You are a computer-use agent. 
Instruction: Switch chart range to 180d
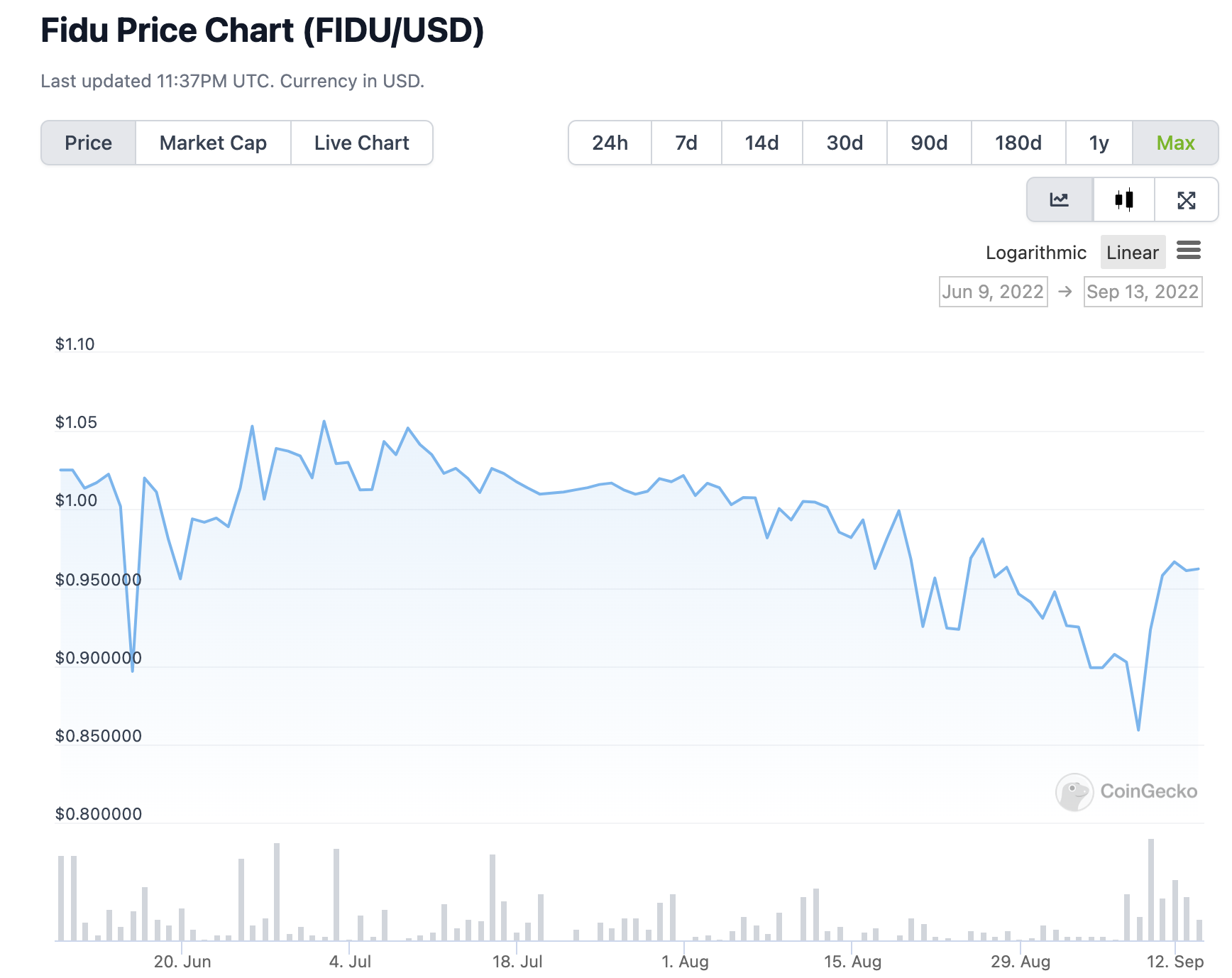click(1018, 143)
